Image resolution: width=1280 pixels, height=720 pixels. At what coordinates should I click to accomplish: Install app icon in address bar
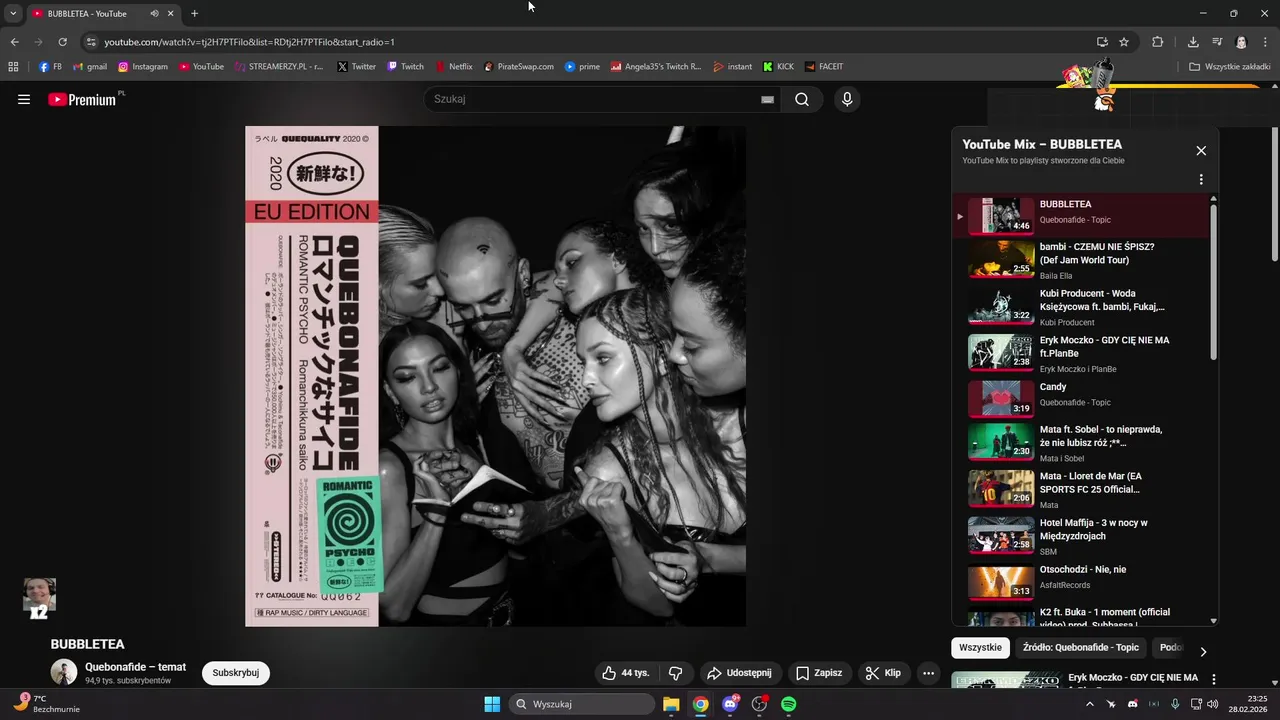(1102, 42)
